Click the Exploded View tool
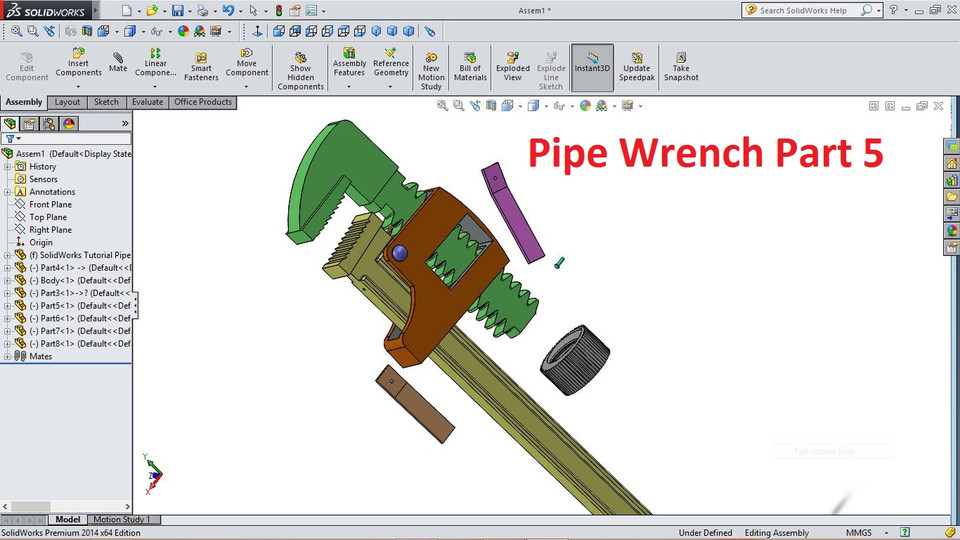The height and width of the screenshot is (540, 960). [512, 67]
